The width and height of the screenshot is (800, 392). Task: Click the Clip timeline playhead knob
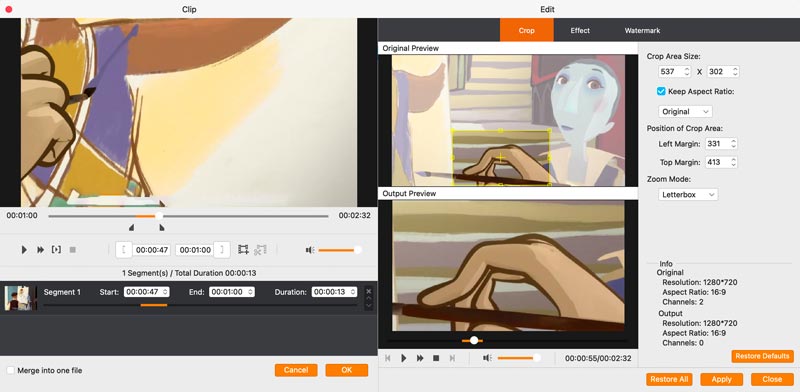click(159, 216)
